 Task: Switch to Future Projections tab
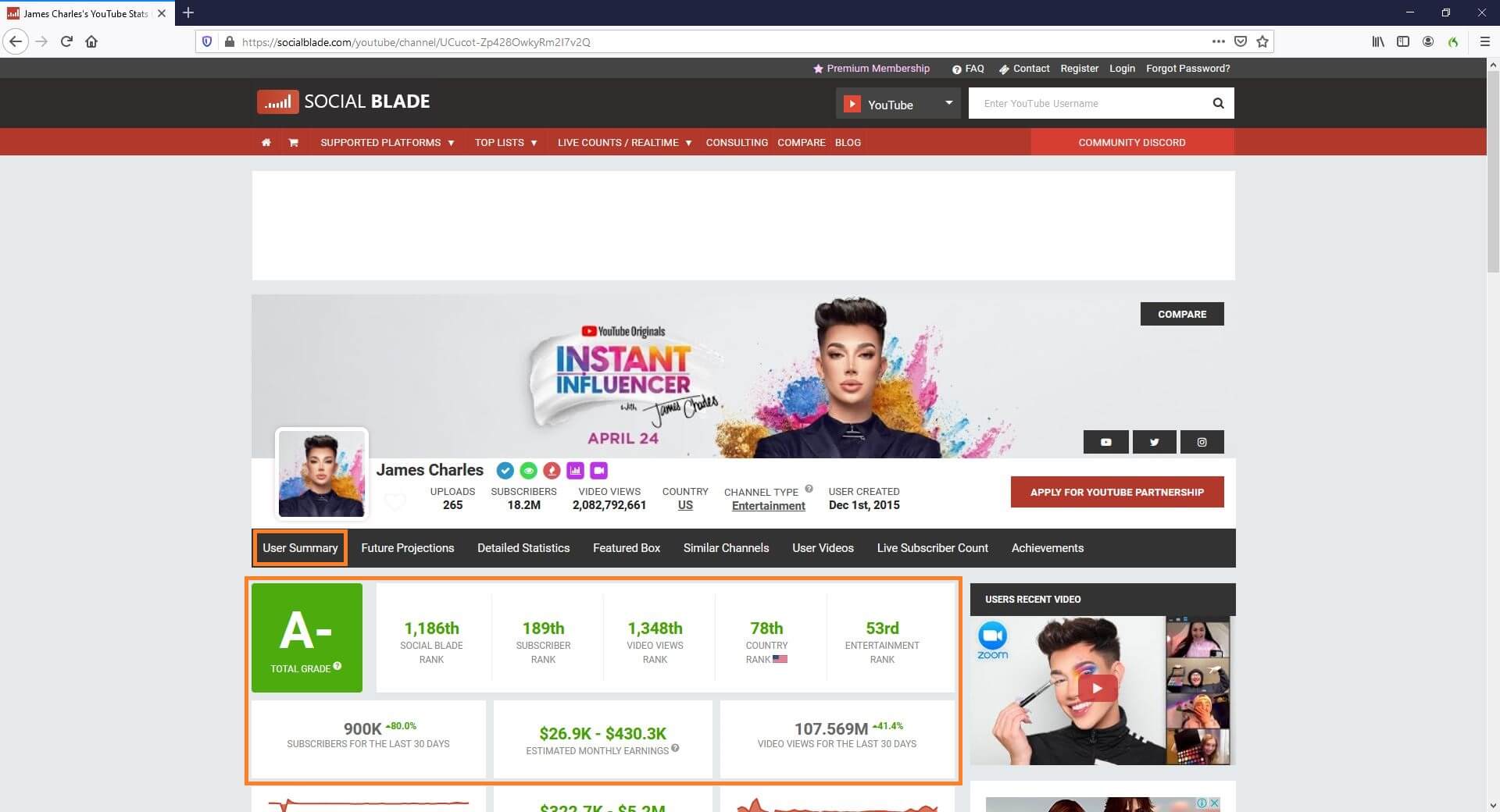coord(408,548)
